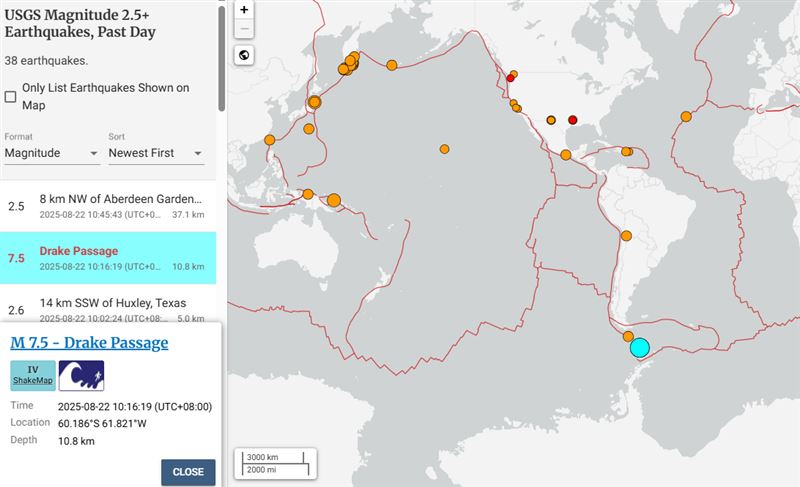Select the large cyan Drake Passage earthquake marker
Viewport: 800px width, 487px height.
click(639, 348)
